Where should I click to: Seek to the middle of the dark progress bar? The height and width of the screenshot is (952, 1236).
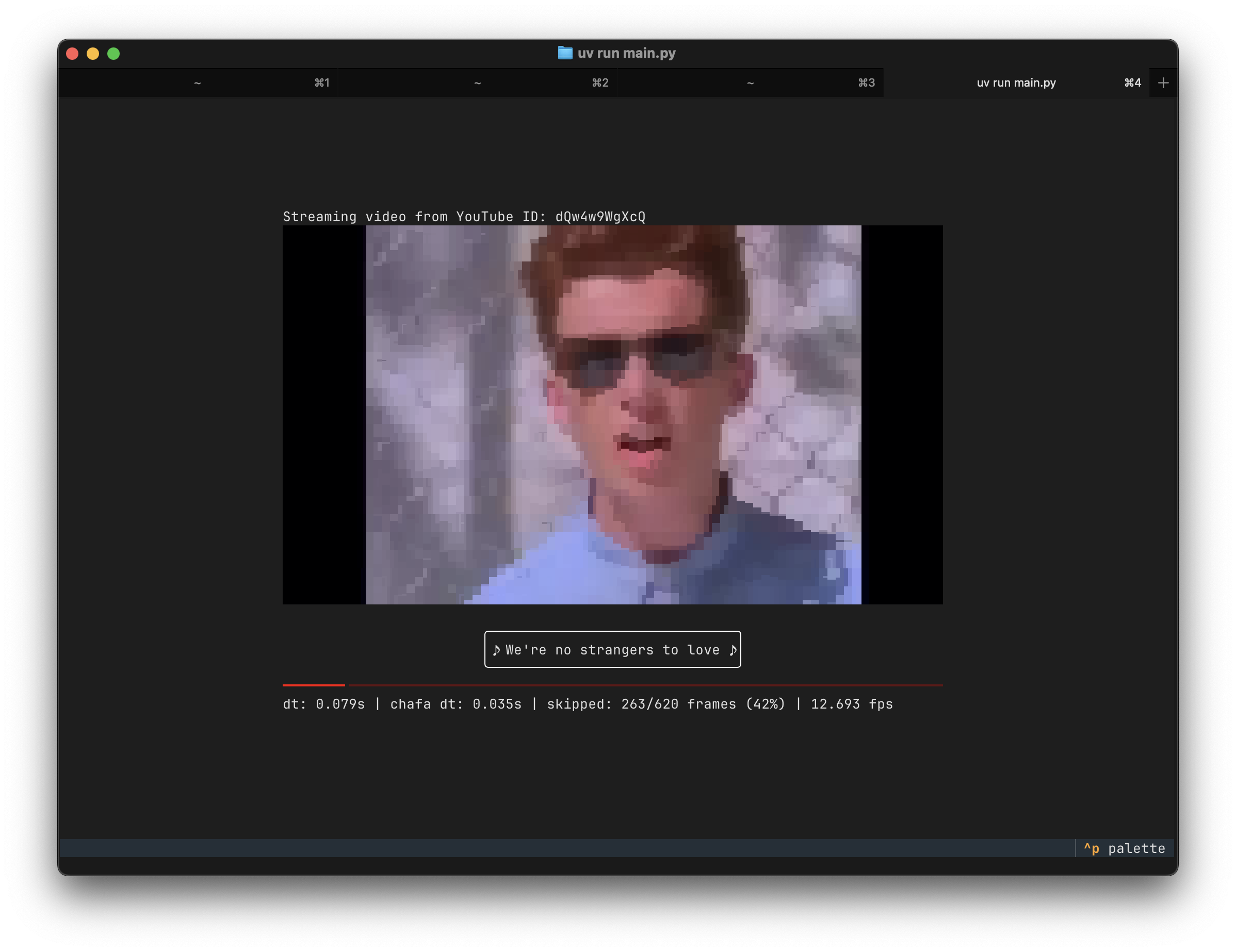click(x=645, y=685)
